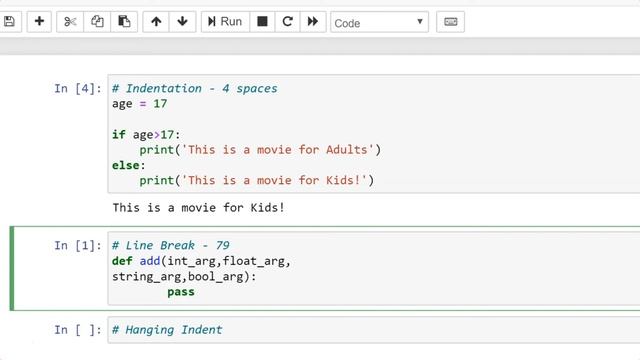Click the print 'This is a movie for Adults' line

pyautogui.click(x=260, y=150)
